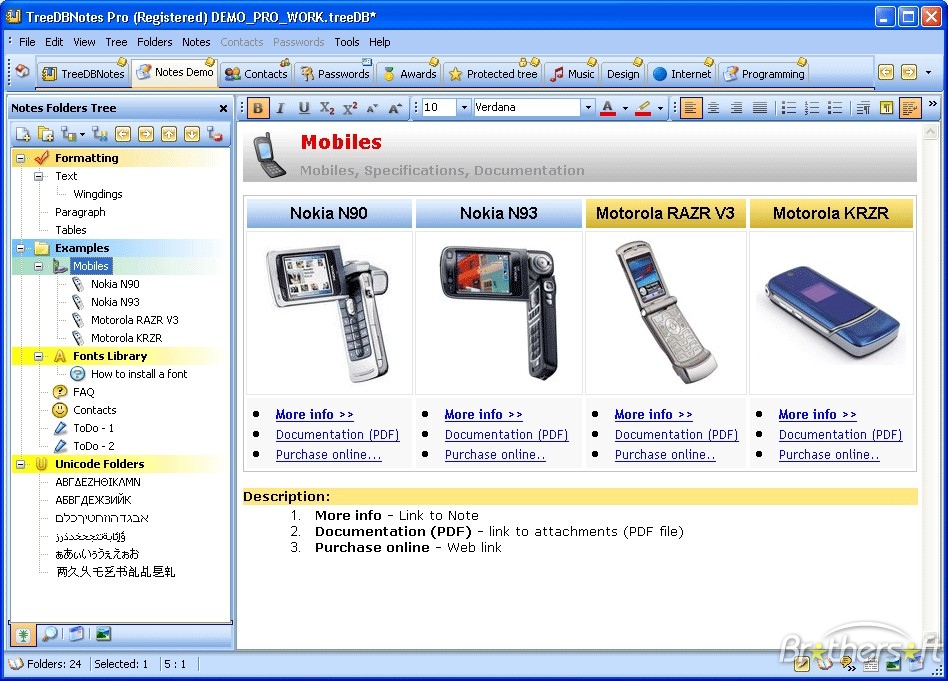Increase font size with grow icon
This screenshot has width=948, height=681.
395,108
